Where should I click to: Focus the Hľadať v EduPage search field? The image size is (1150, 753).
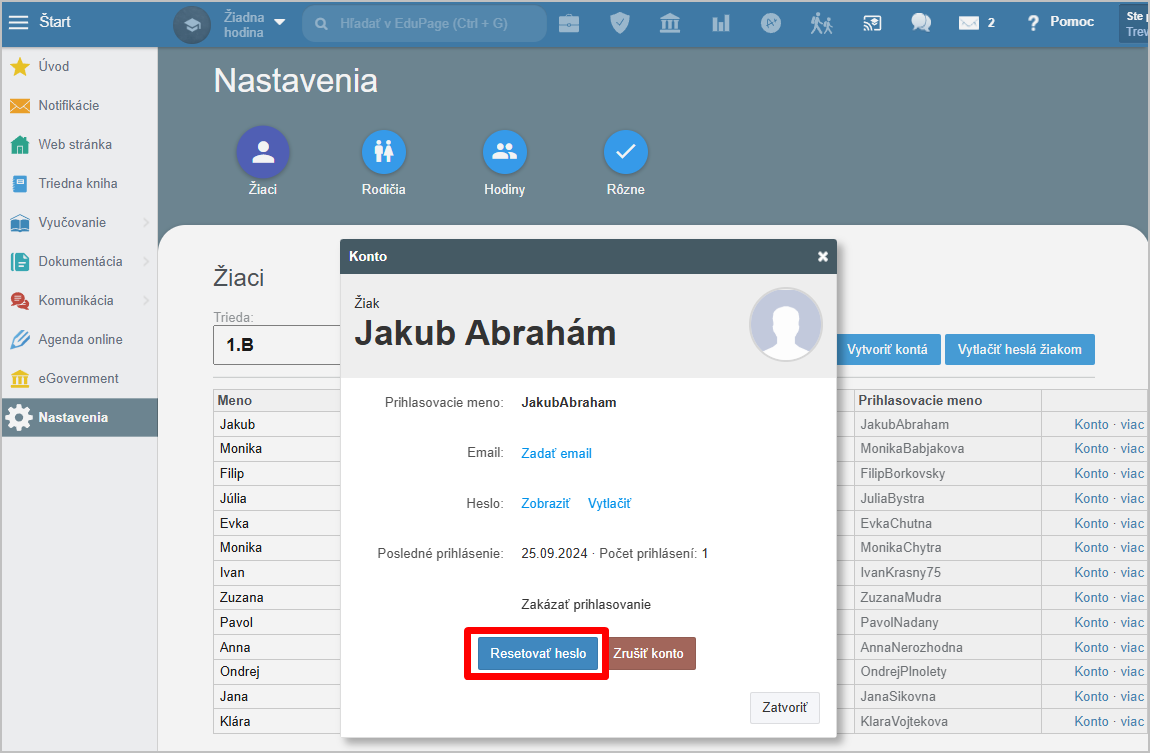click(424, 23)
